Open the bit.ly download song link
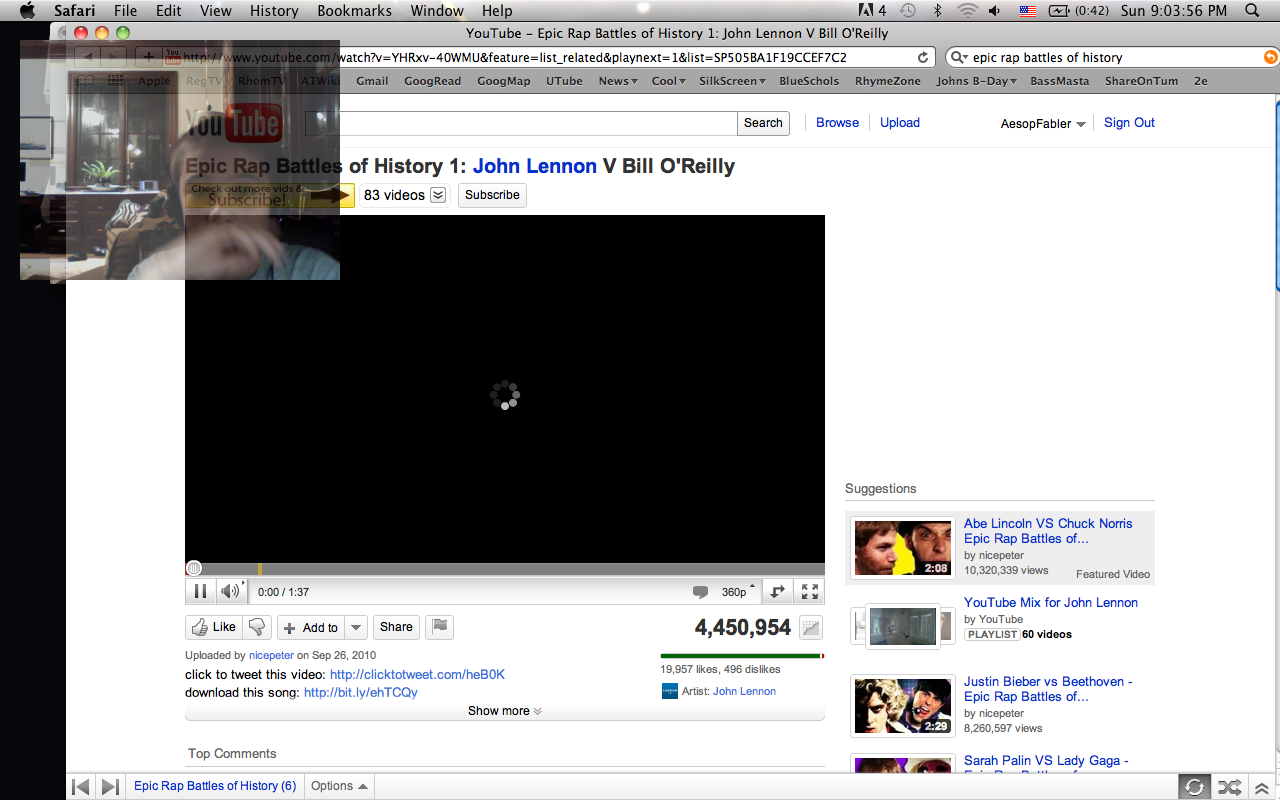1280x800 pixels. [x=361, y=692]
